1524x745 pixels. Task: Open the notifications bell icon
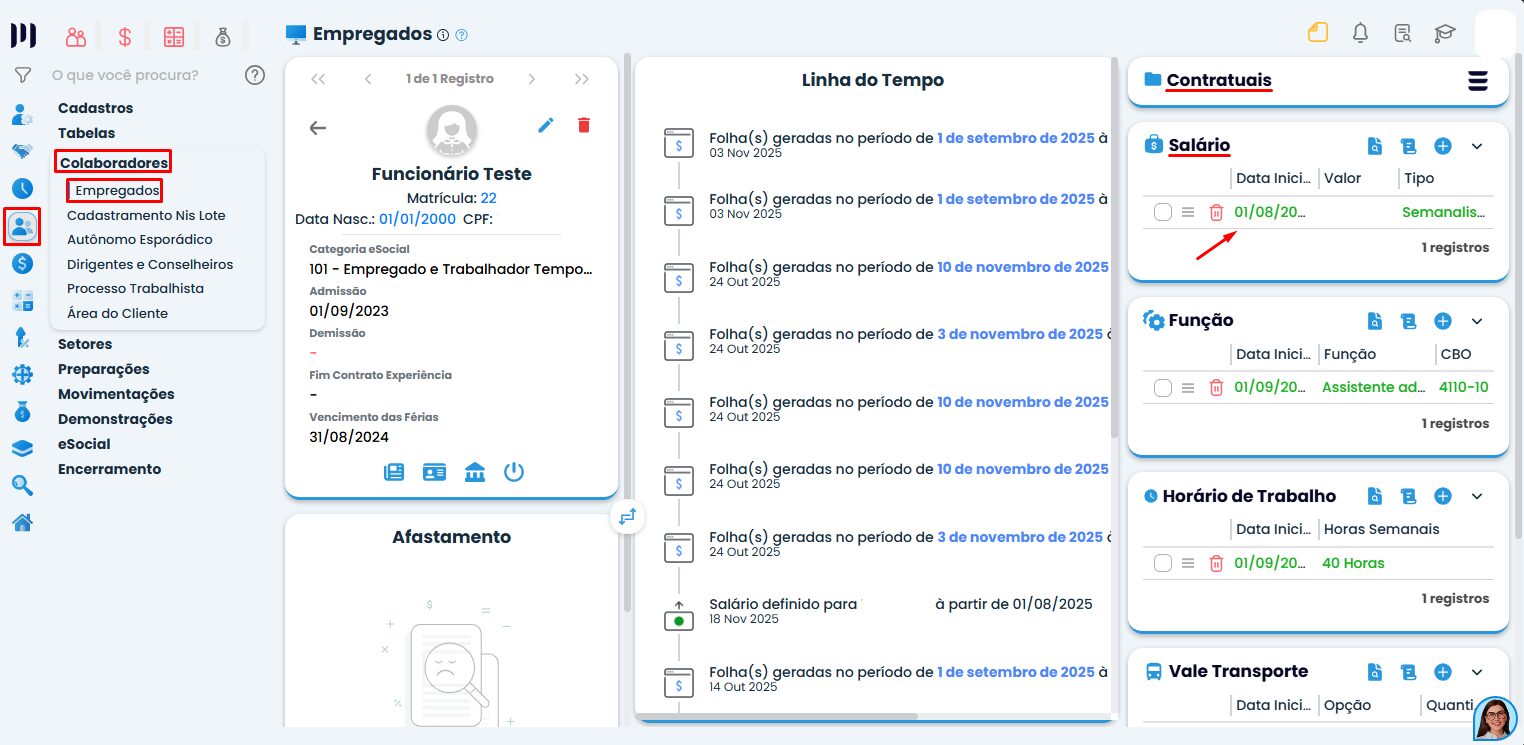click(1360, 33)
